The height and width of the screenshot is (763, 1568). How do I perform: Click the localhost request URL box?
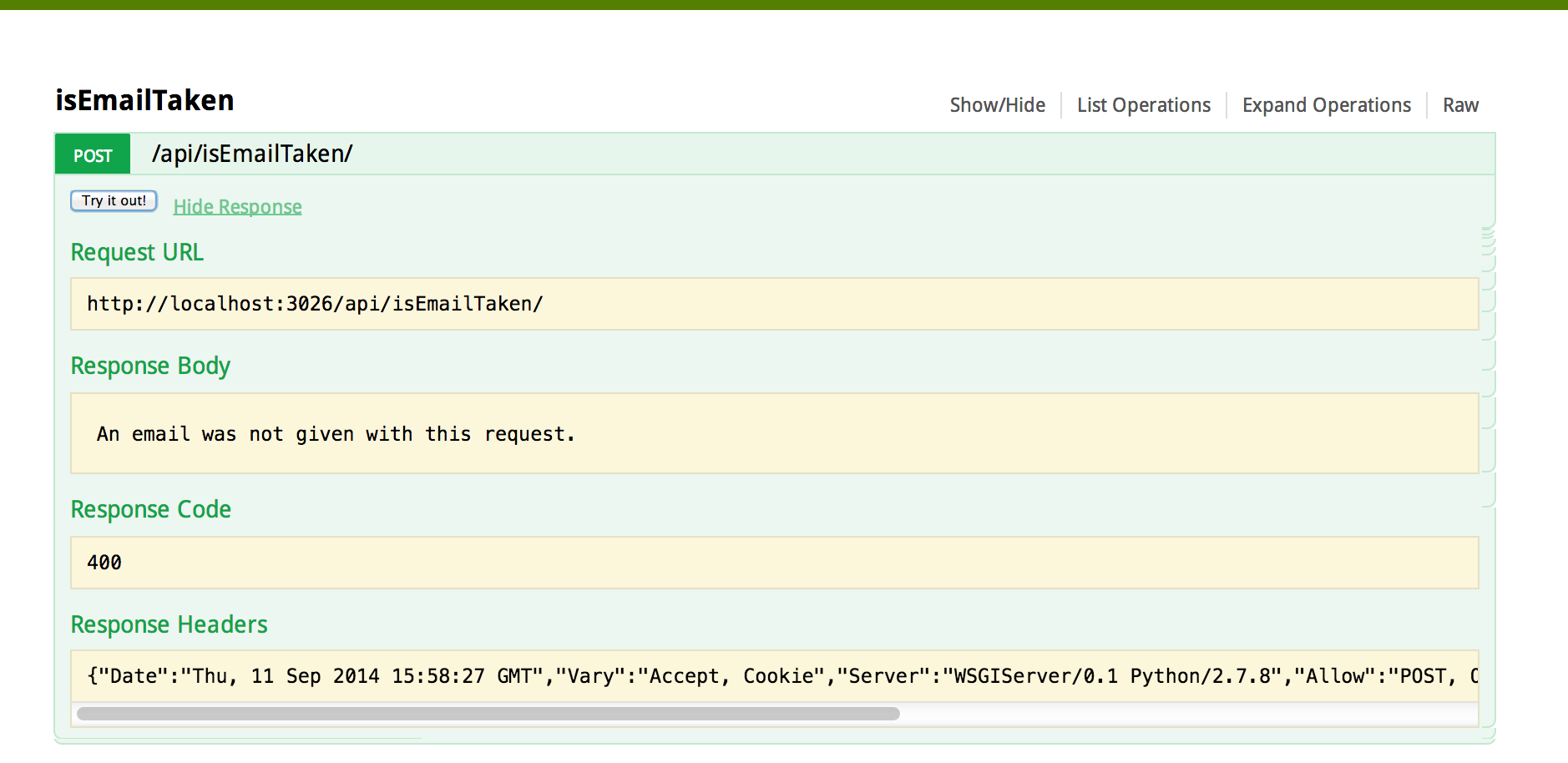(x=315, y=304)
